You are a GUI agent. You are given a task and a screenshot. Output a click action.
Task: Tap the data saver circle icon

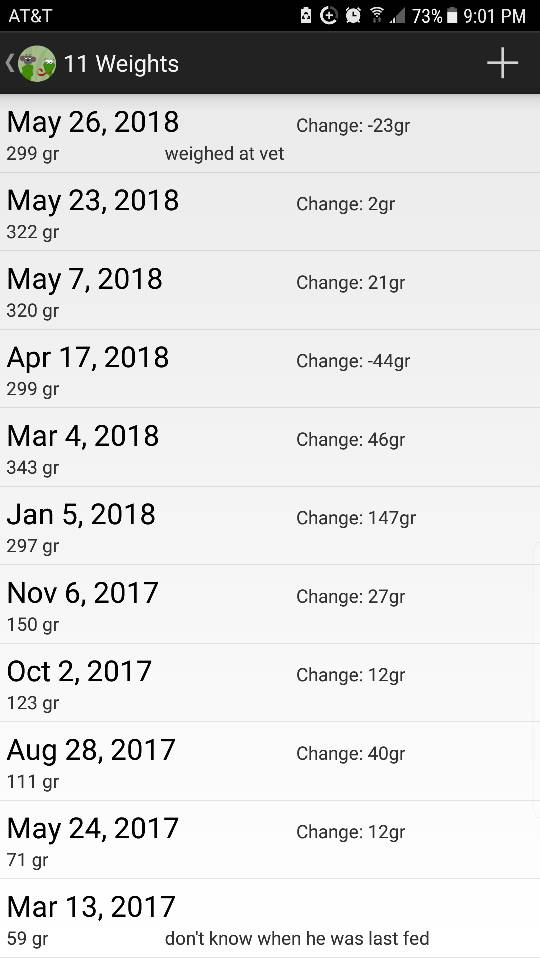[329, 16]
